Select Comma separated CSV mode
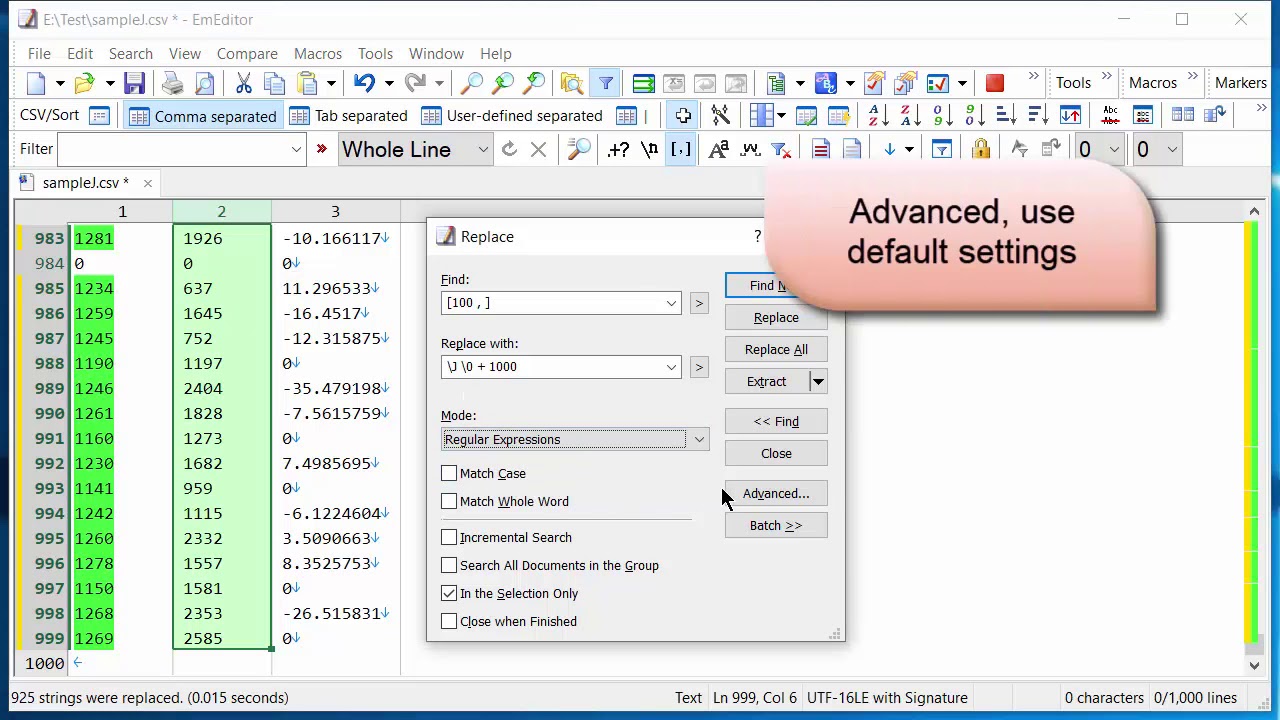 (x=203, y=116)
